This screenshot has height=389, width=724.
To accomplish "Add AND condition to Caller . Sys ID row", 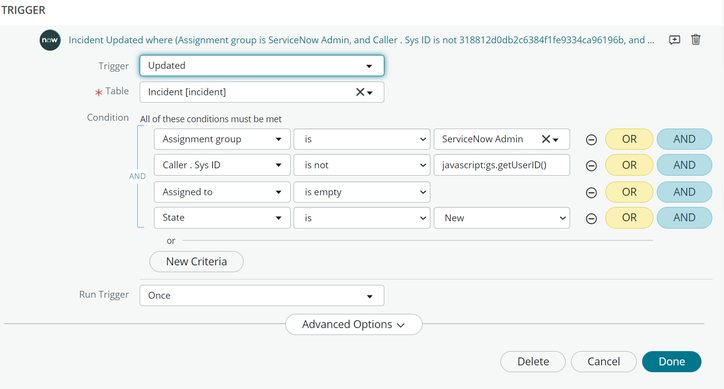I will click(684, 165).
